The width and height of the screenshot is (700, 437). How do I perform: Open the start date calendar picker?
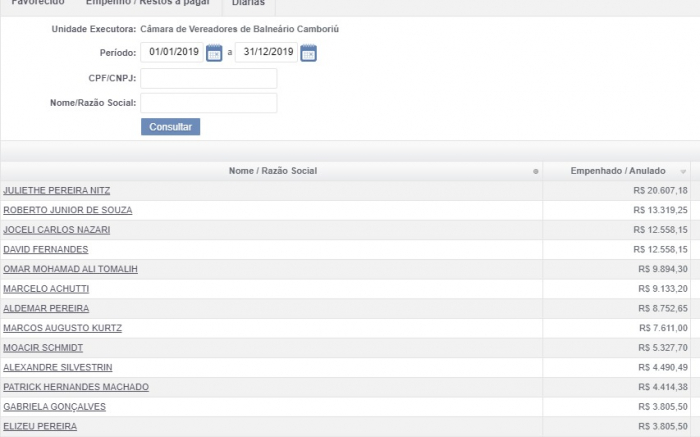click(214, 53)
